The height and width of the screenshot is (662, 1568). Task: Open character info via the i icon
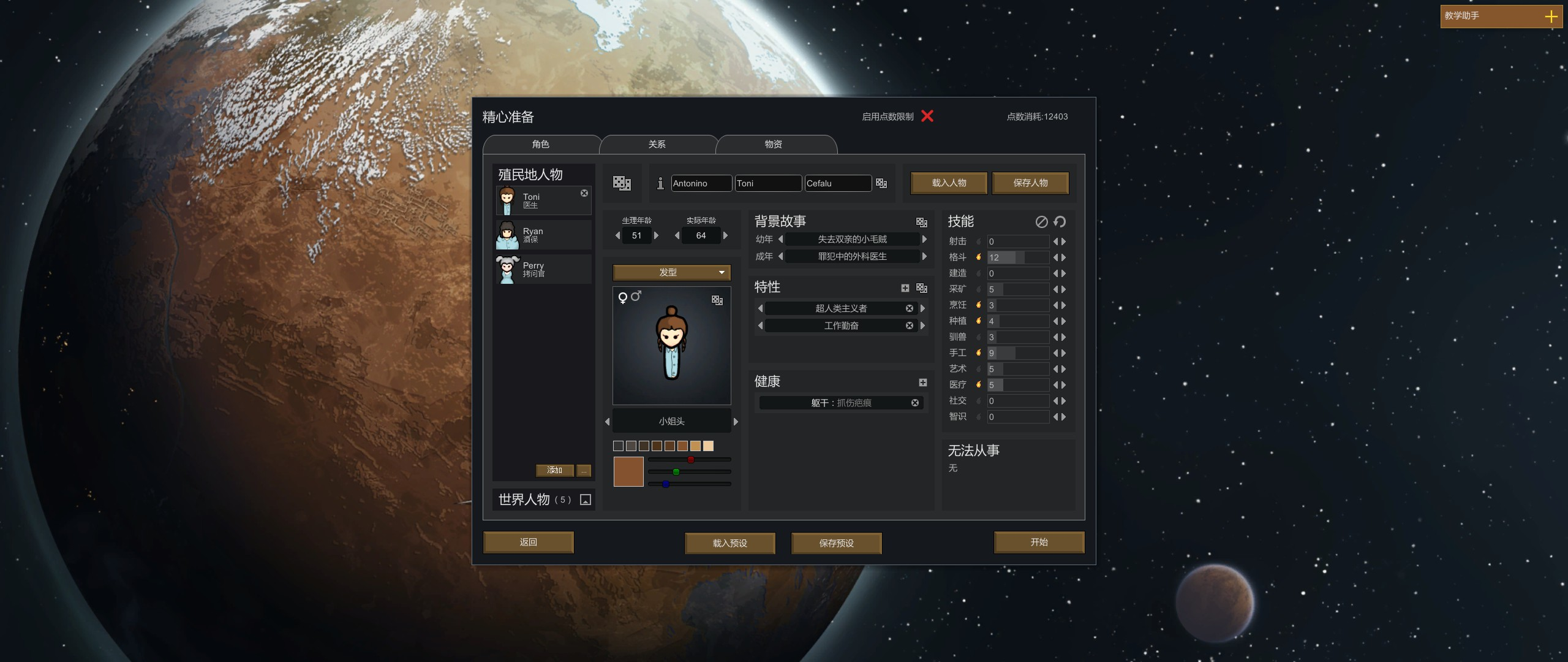pyautogui.click(x=660, y=183)
